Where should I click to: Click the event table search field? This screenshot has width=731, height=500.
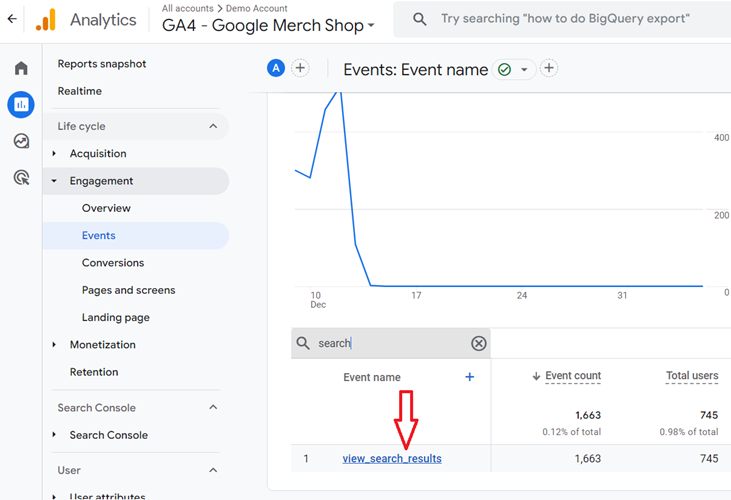coord(390,343)
